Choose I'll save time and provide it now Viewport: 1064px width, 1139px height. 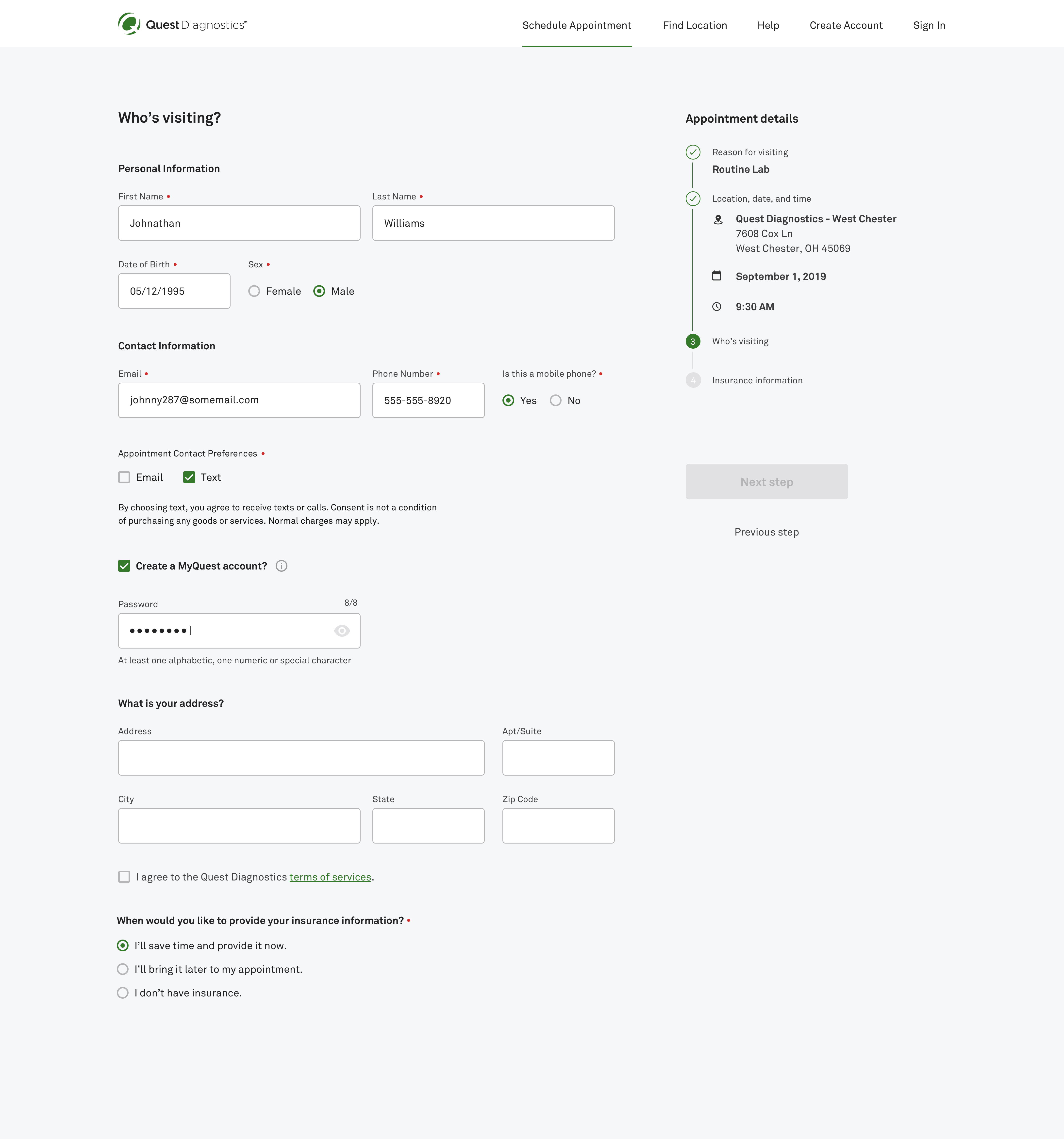click(x=123, y=945)
